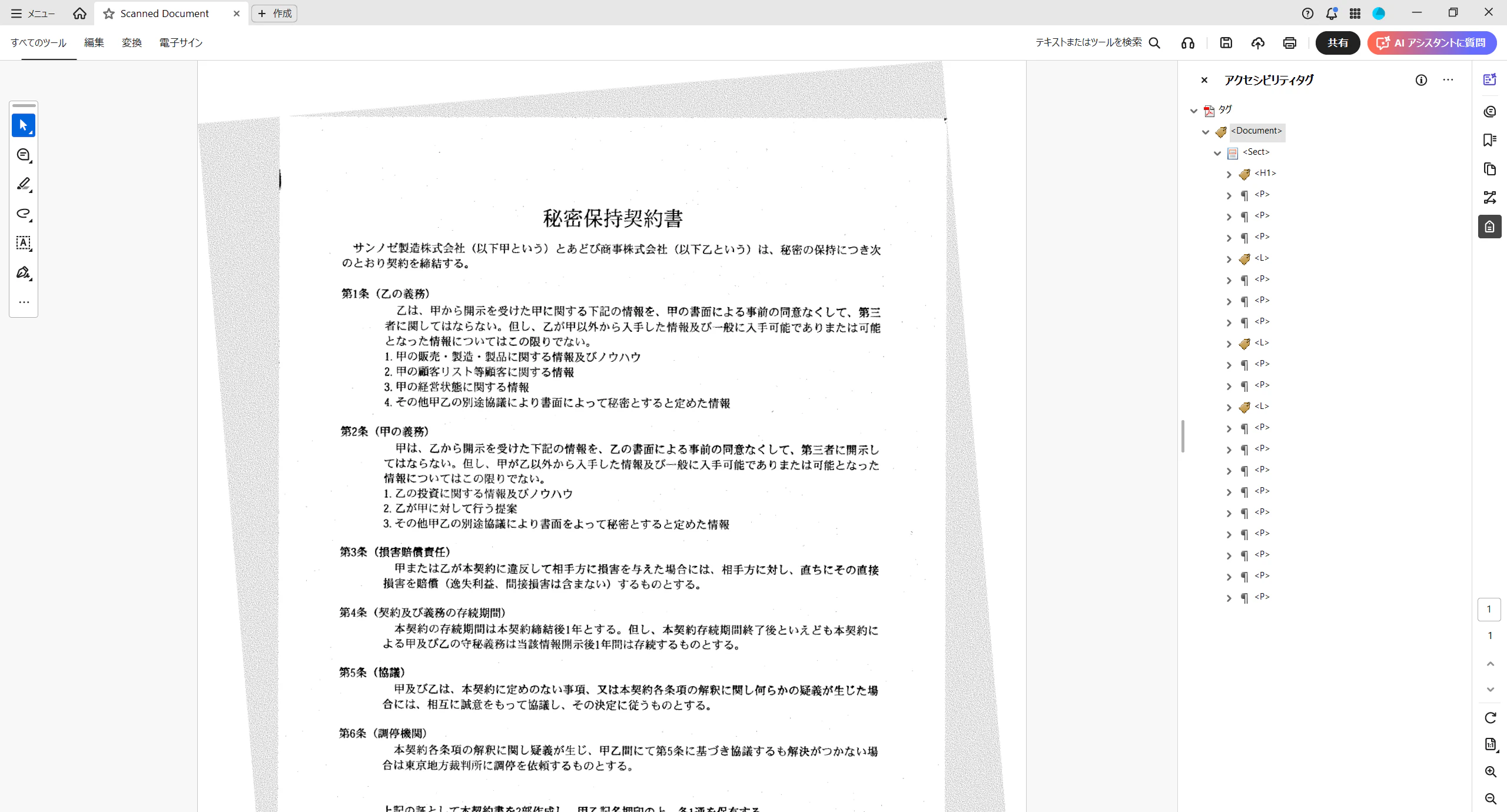The height and width of the screenshot is (812, 1507).
Task: Close the Scanned Document tab
Action: coord(237,14)
